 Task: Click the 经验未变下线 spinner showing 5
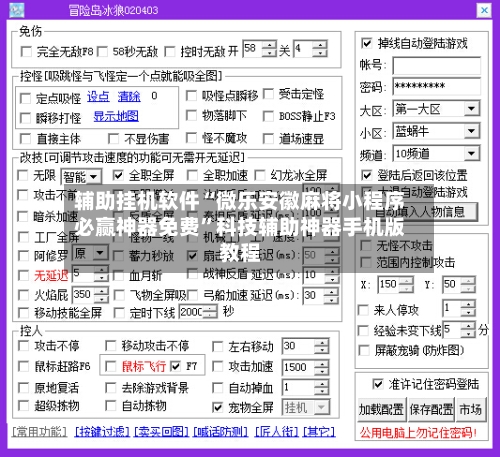click(459, 330)
